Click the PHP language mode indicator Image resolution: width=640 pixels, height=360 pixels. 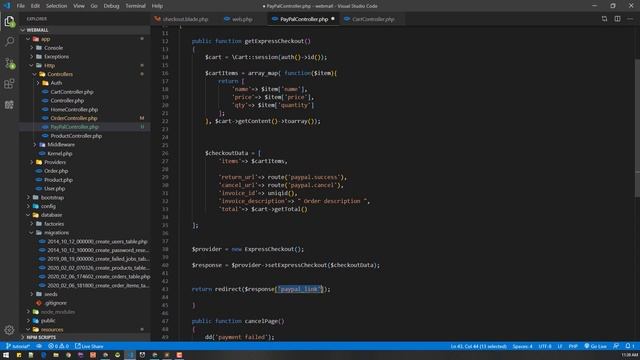573,346
